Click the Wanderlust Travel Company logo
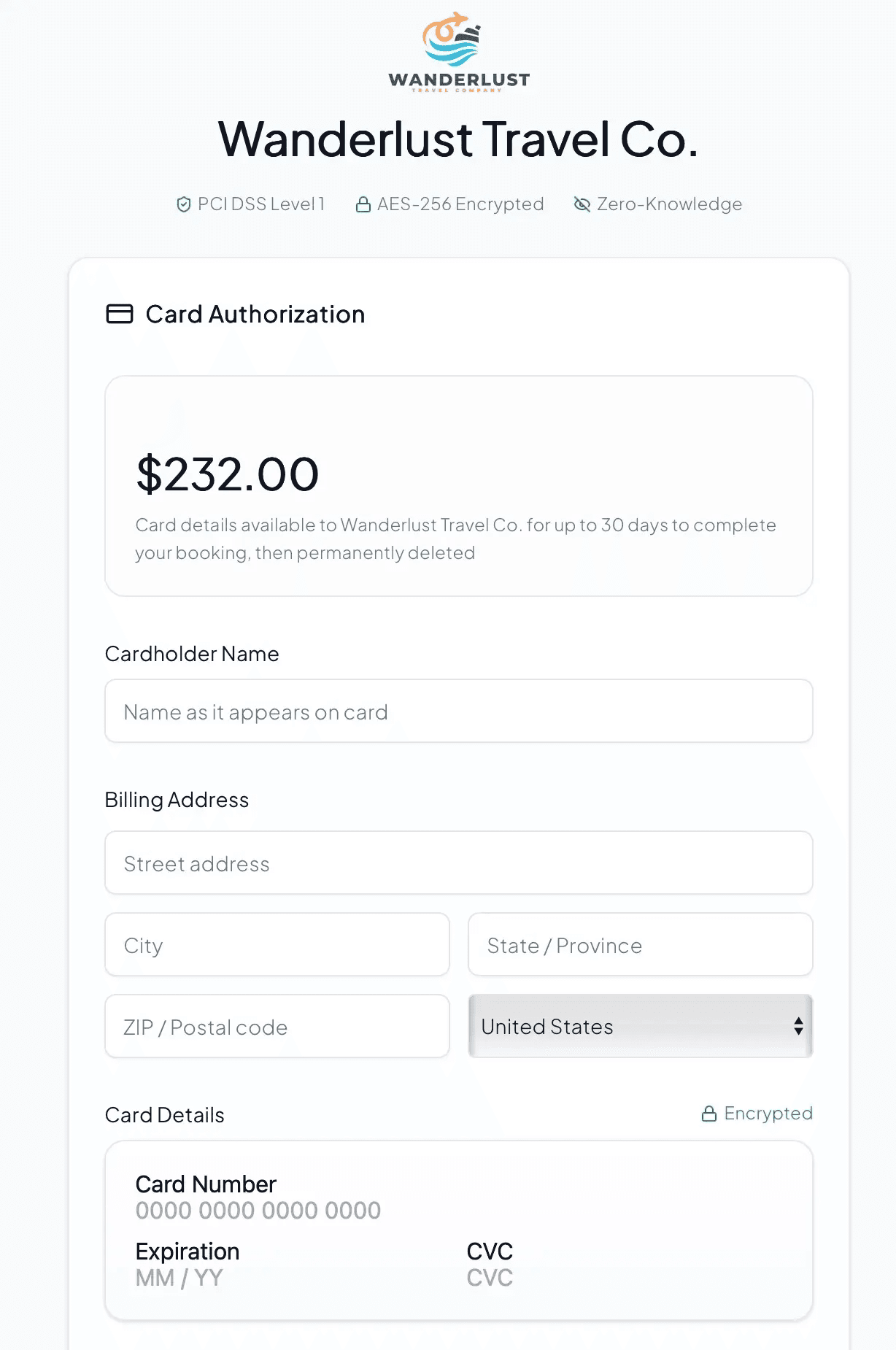896x1350 pixels. (x=460, y=51)
